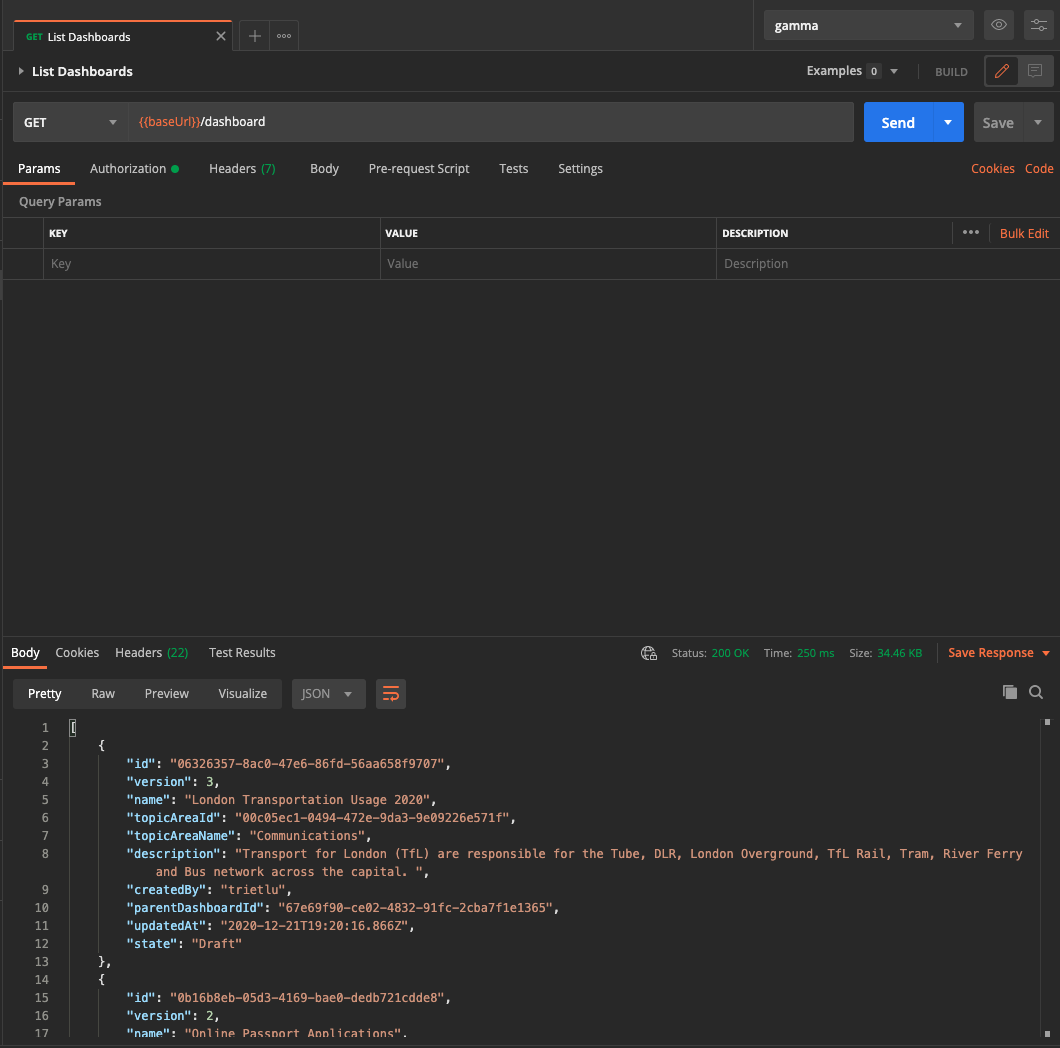Viewport: 1060px width, 1048px height.
Task: Open the JSON format dropdown
Action: click(329, 694)
